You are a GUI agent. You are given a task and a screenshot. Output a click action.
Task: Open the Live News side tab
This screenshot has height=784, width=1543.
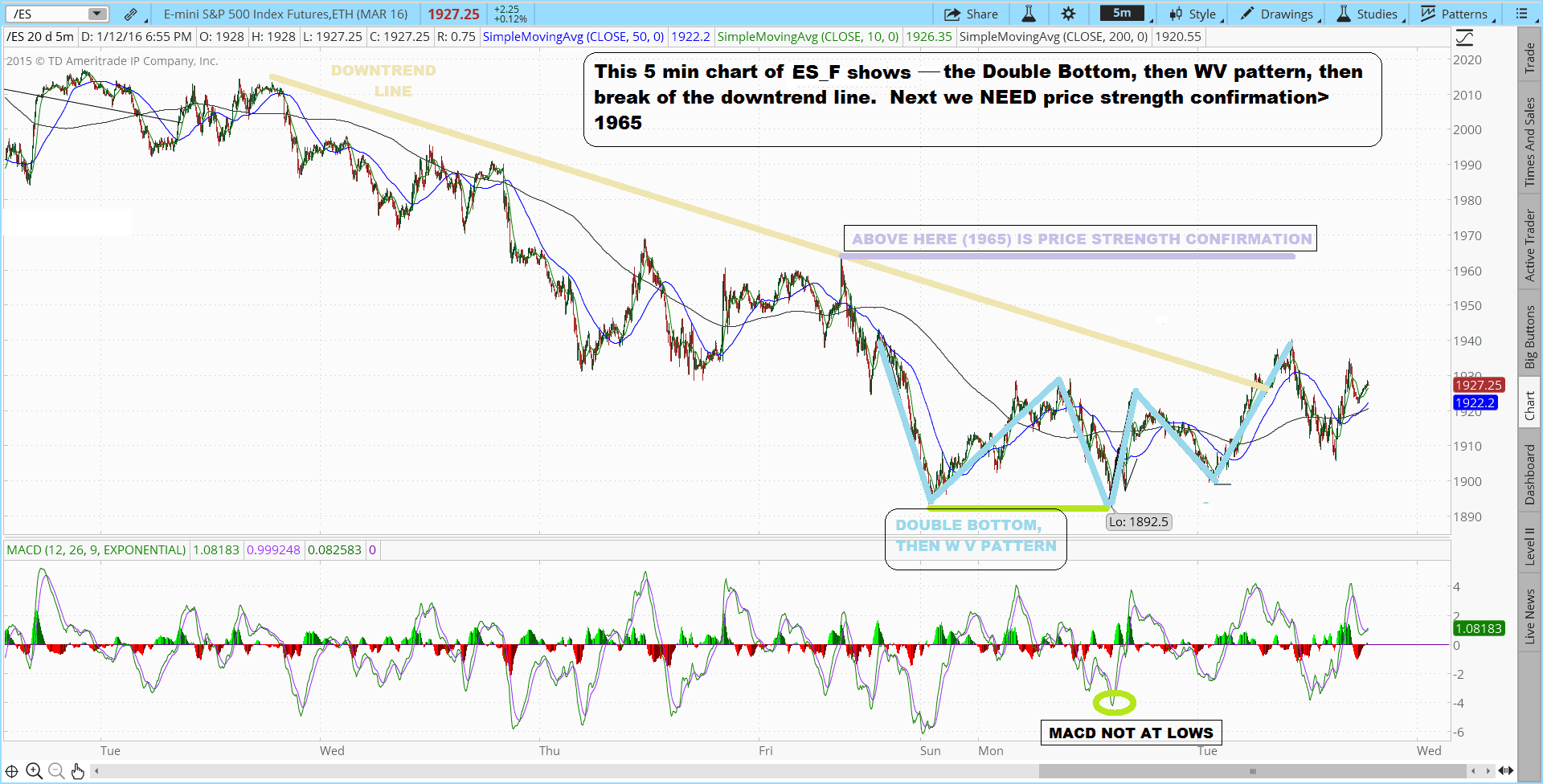(1530, 615)
